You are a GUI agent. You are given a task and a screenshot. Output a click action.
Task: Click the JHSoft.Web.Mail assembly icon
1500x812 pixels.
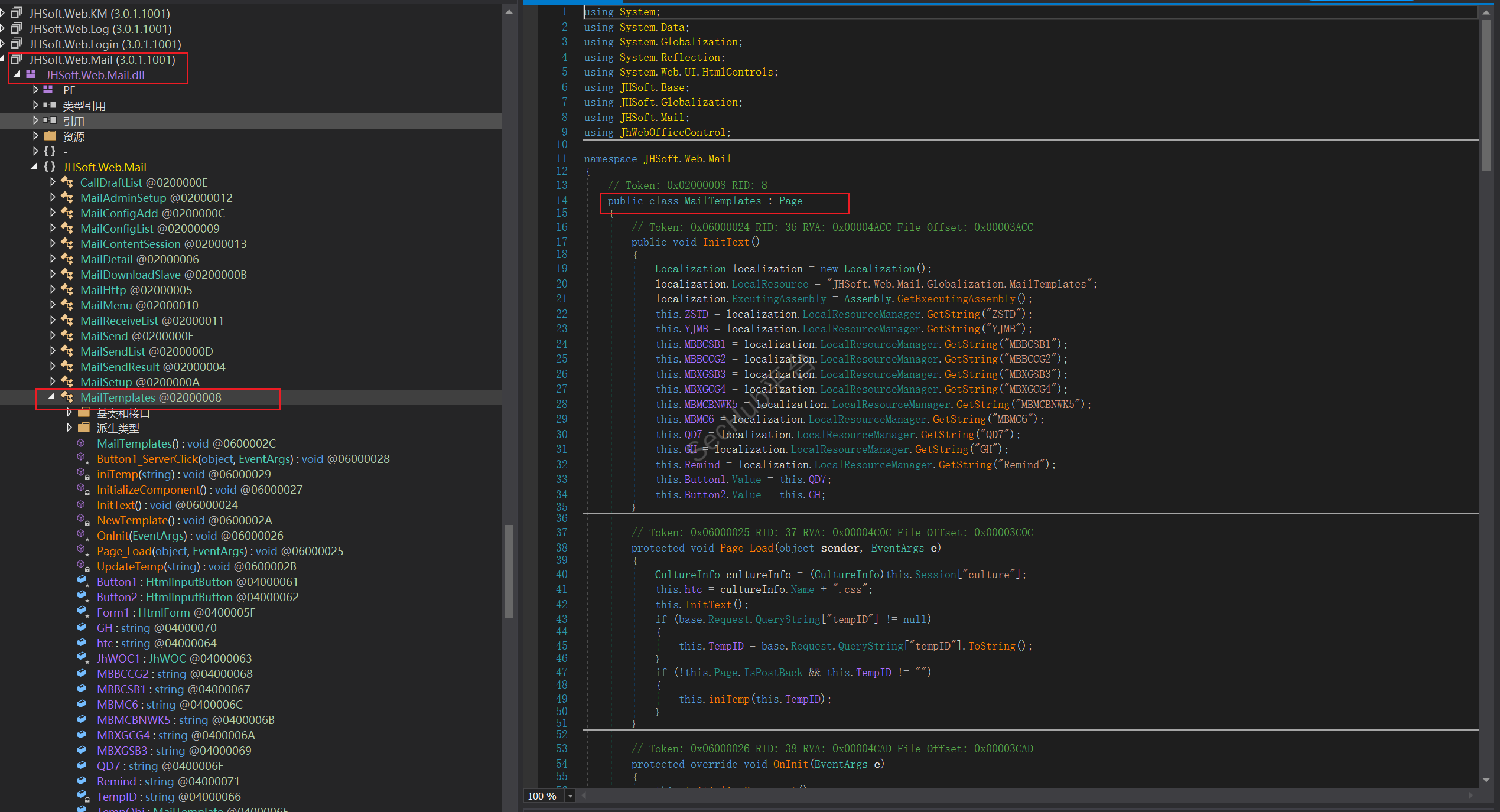[17, 59]
